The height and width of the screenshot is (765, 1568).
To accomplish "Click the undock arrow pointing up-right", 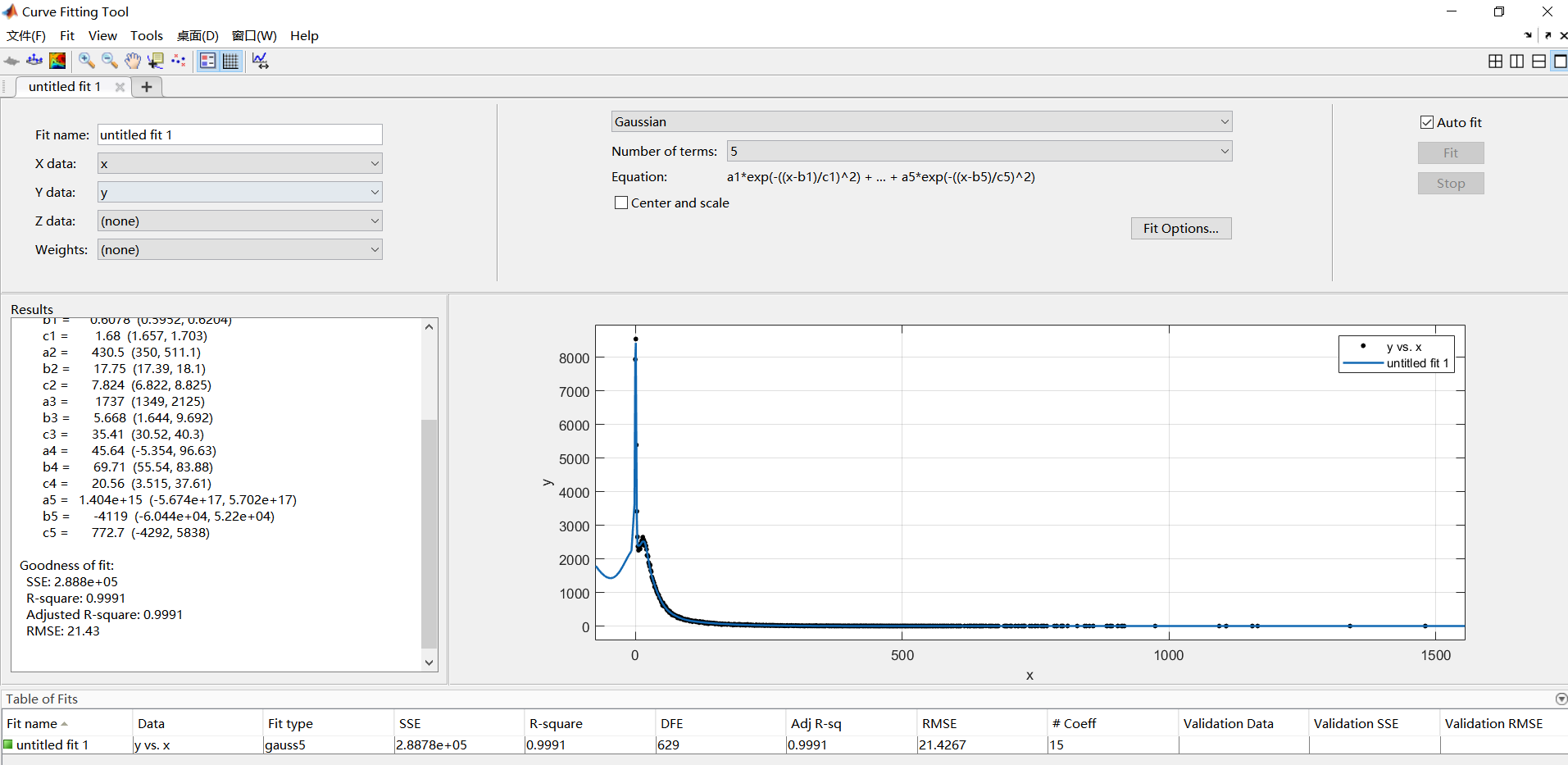I will [x=1548, y=35].
